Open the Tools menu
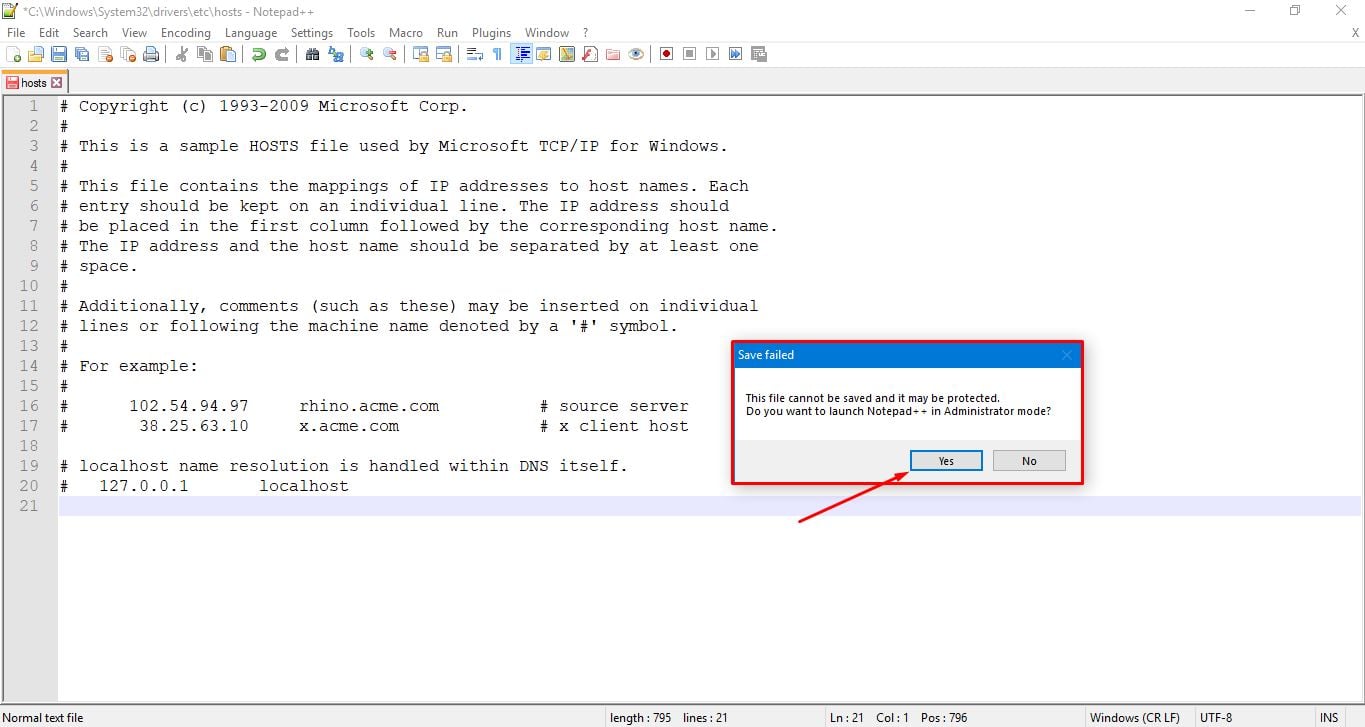Viewport: 1365px width, 727px height. coord(361,33)
